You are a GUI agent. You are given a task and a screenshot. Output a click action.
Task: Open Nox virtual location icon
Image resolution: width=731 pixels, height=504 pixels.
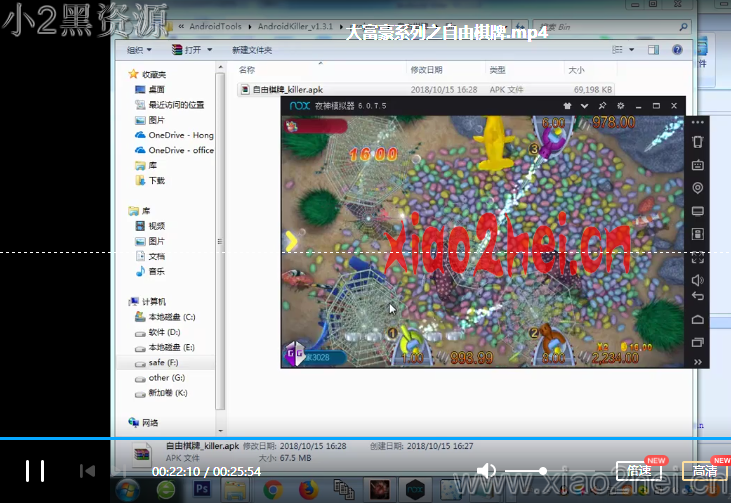[x=697, y=188]
